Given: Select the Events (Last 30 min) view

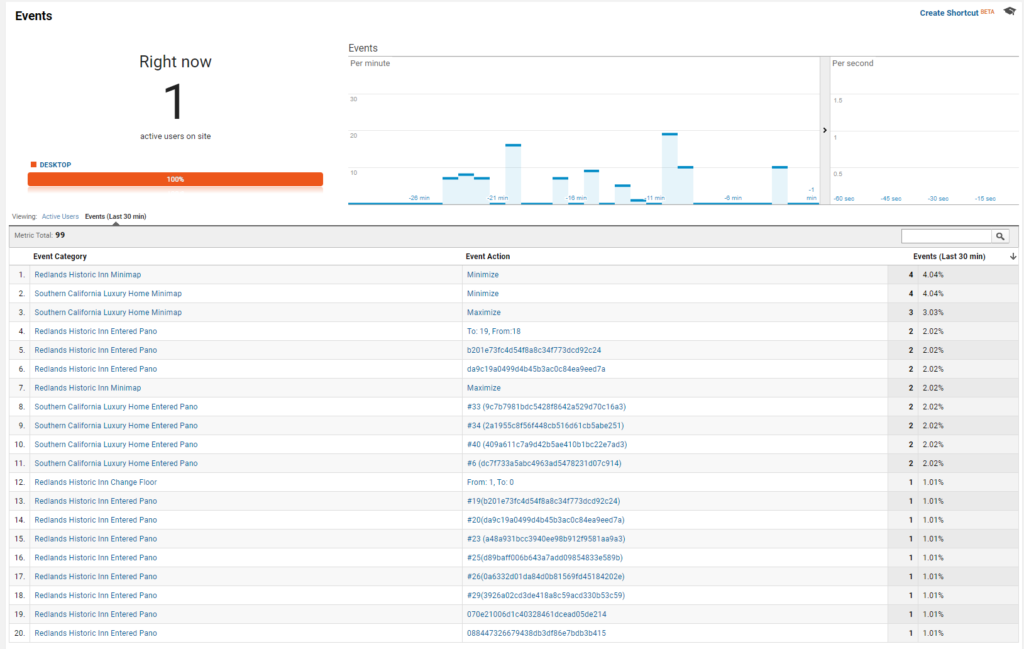Looking at the screenshot, I should coord(116,216).
